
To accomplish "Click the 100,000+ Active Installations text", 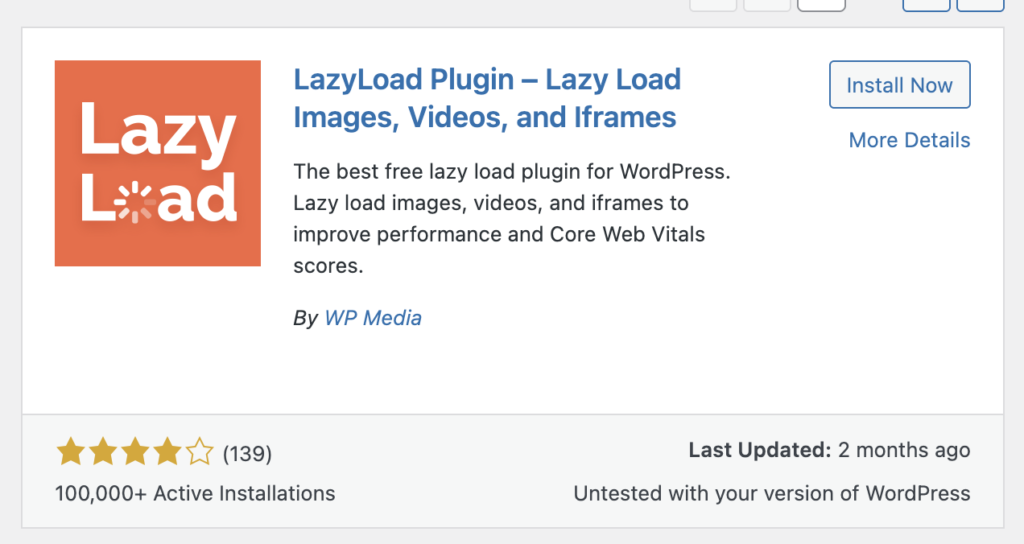I will tap(195, 493).
